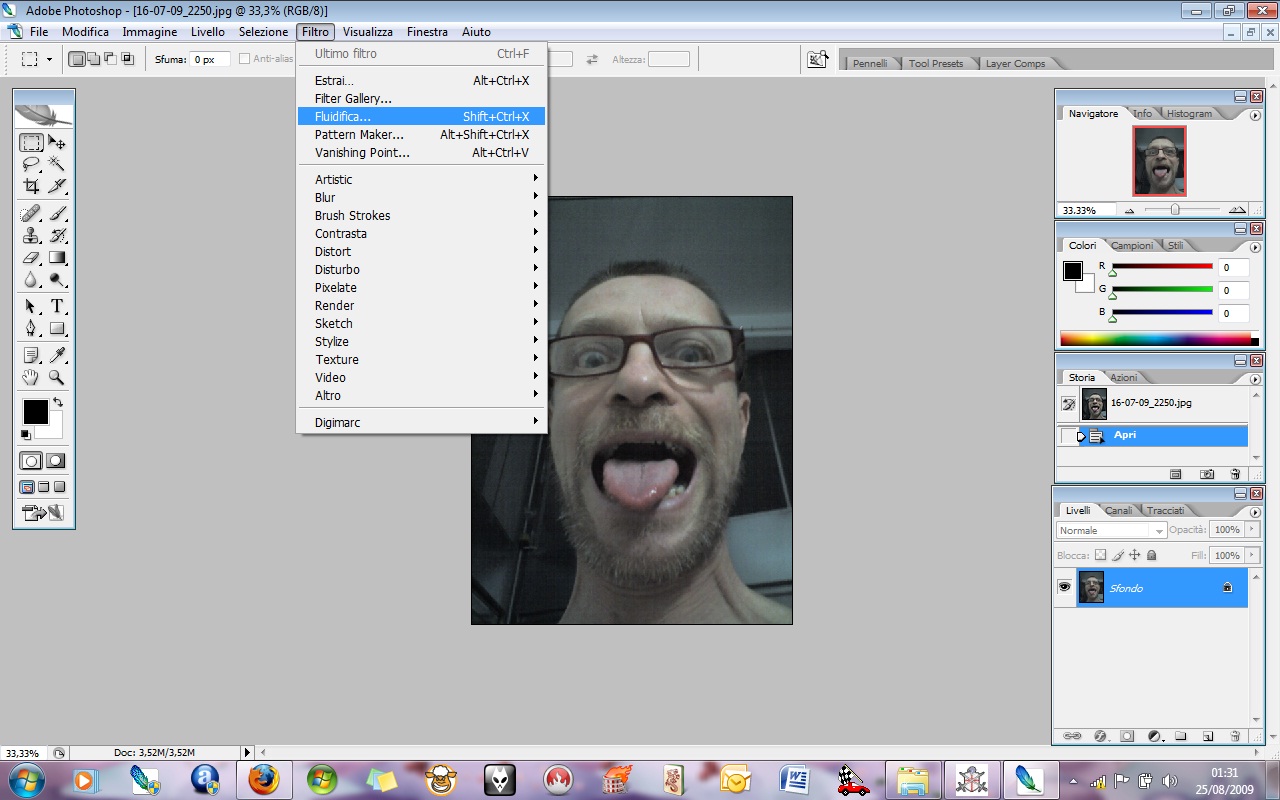Select the Type tool
This screenshot has width=1280, height=800.
pyautogui.click(x=57, y=306)
